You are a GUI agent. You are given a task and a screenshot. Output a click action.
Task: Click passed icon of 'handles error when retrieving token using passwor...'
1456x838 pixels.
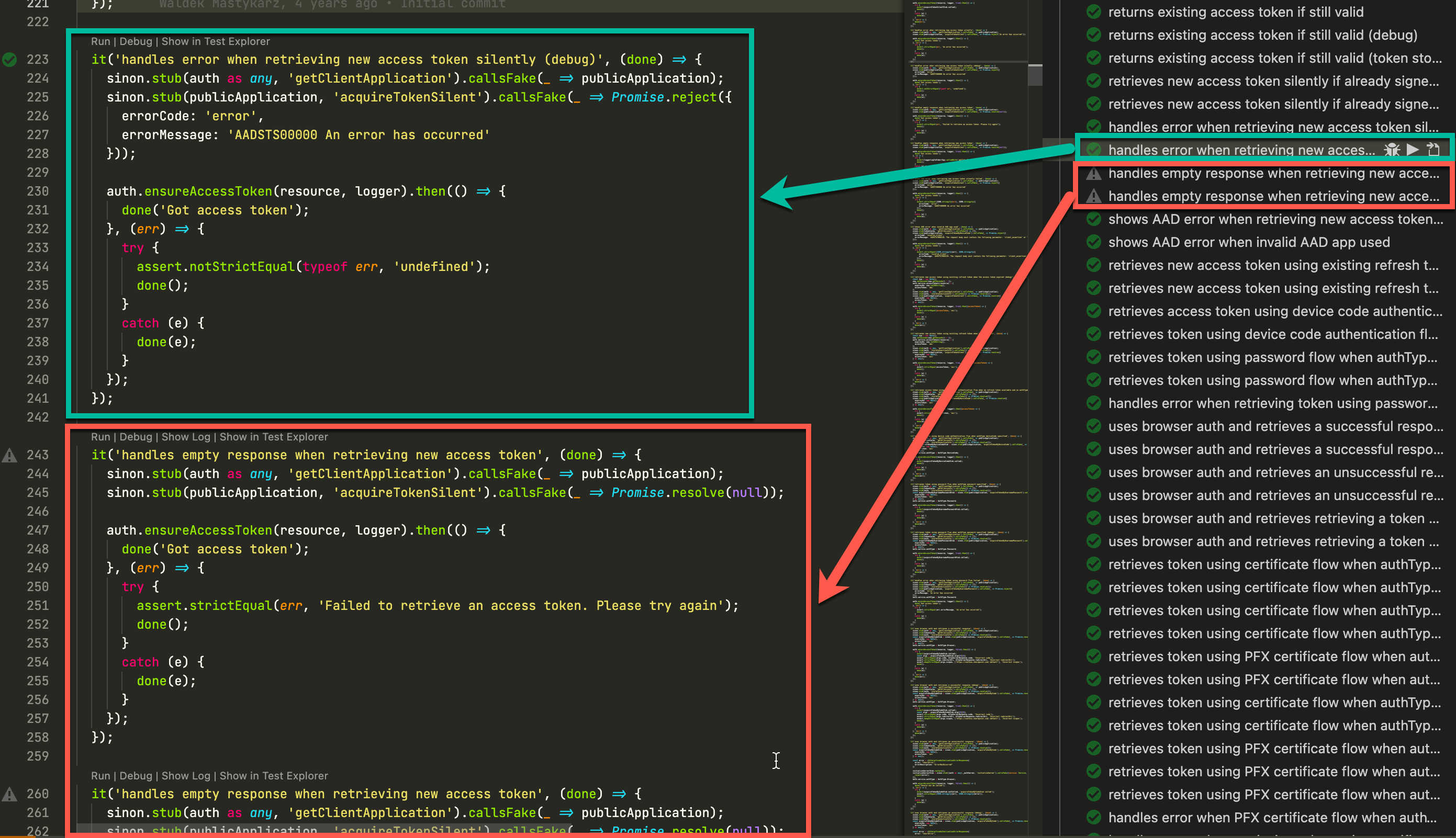coord(1093,403)
